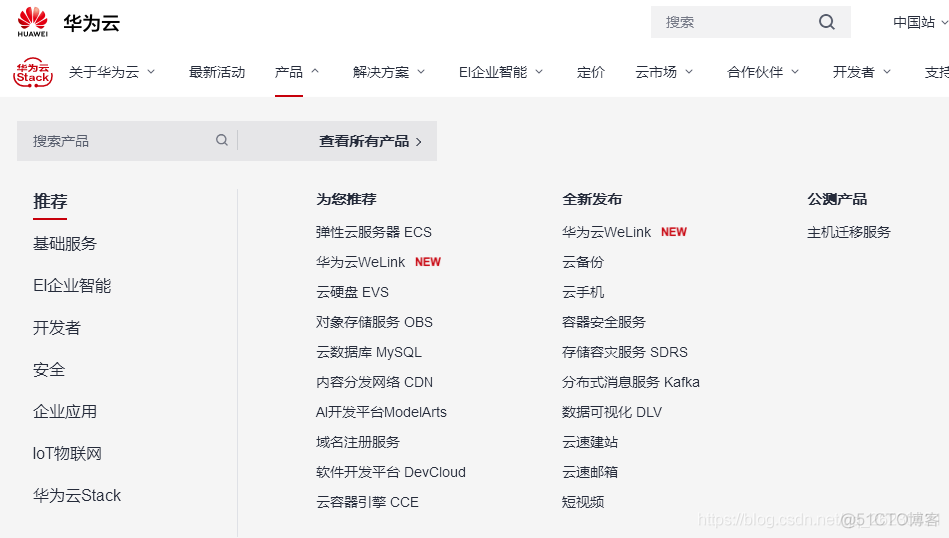Image resolution: width=949 pixels, height=538 pixels.
Task: Select the IoT物联网 category
Action: click(x=67, y=454)
